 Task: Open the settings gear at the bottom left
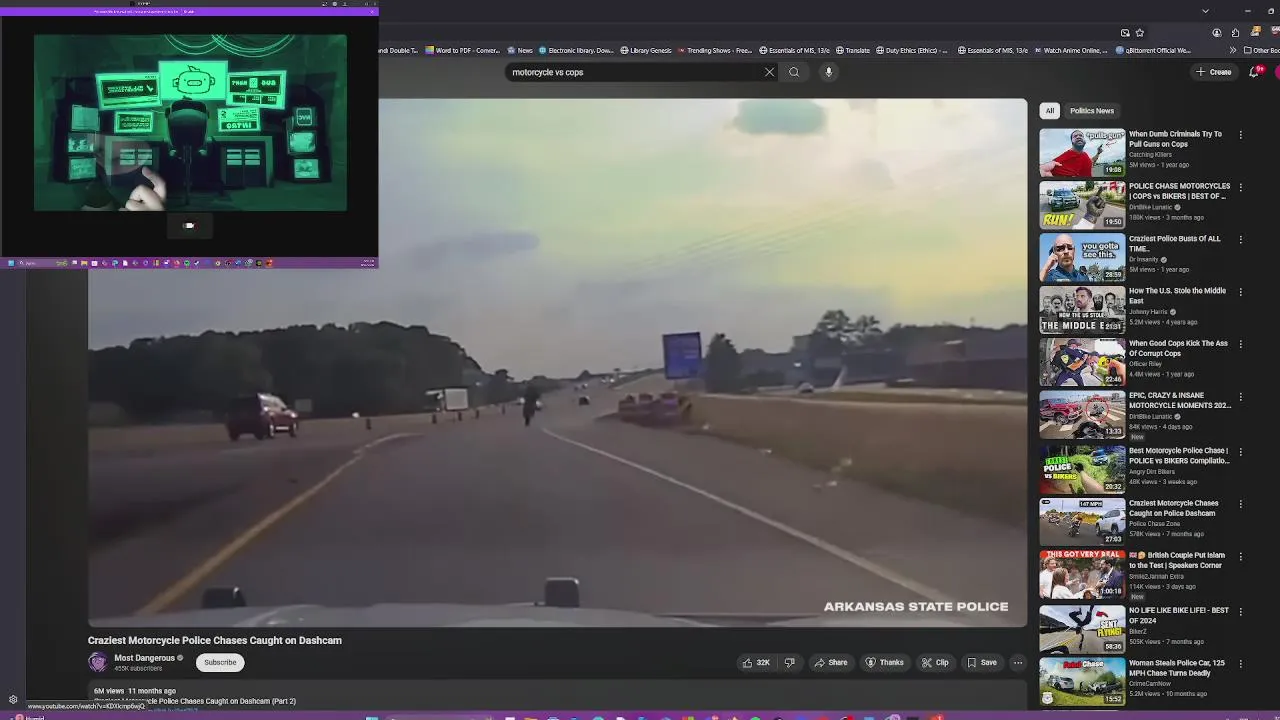(13, 700)
